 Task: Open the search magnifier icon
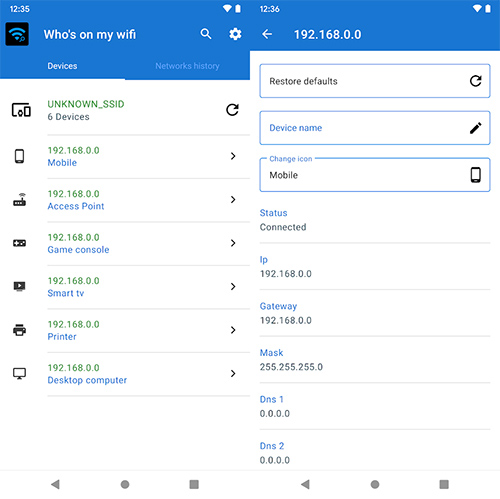[206, 34]
